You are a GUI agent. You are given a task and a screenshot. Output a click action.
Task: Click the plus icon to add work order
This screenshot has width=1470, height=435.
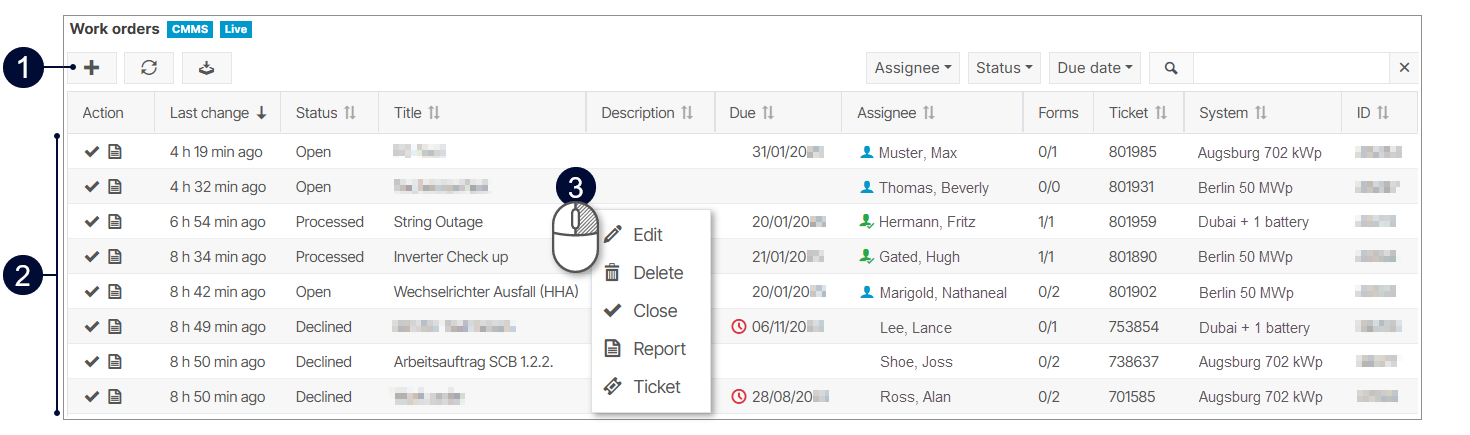tap(92, 68)
